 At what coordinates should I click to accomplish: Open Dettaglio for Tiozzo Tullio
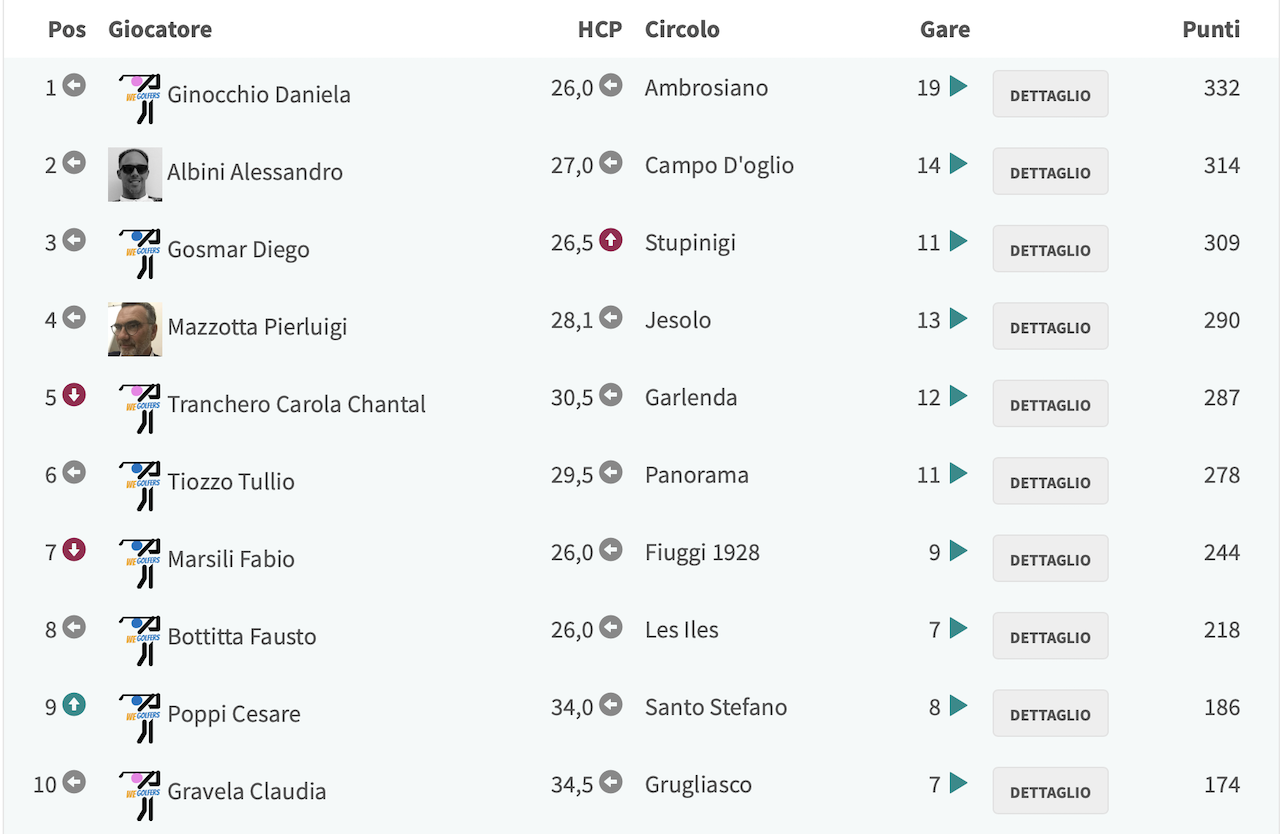[x=1050, y=481]
